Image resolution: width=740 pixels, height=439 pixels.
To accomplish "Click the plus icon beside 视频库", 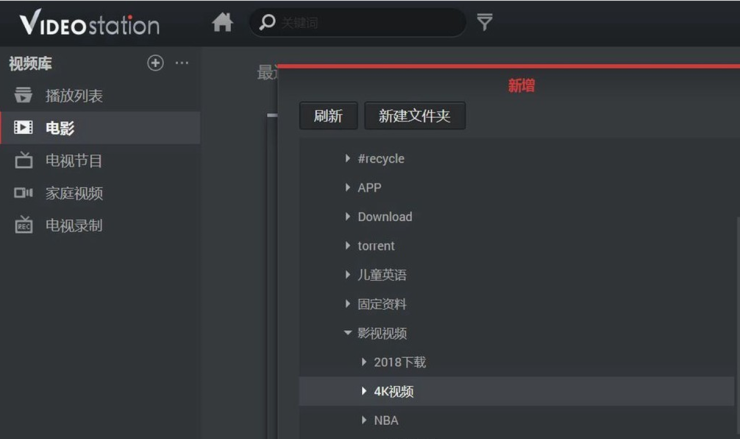I will [155, 63].
